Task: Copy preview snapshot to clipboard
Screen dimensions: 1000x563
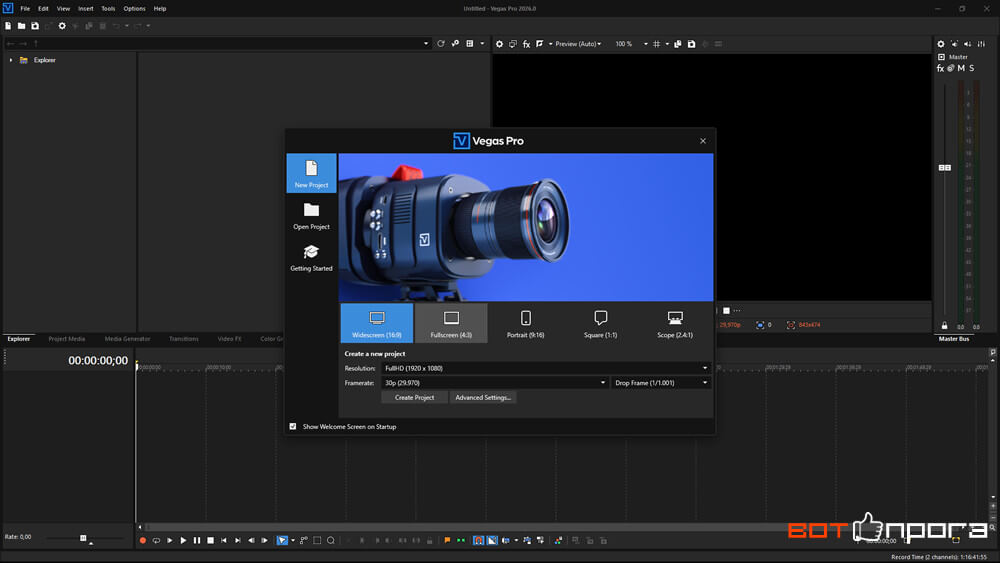Action: pyautogui.click(x=678, y=44)
